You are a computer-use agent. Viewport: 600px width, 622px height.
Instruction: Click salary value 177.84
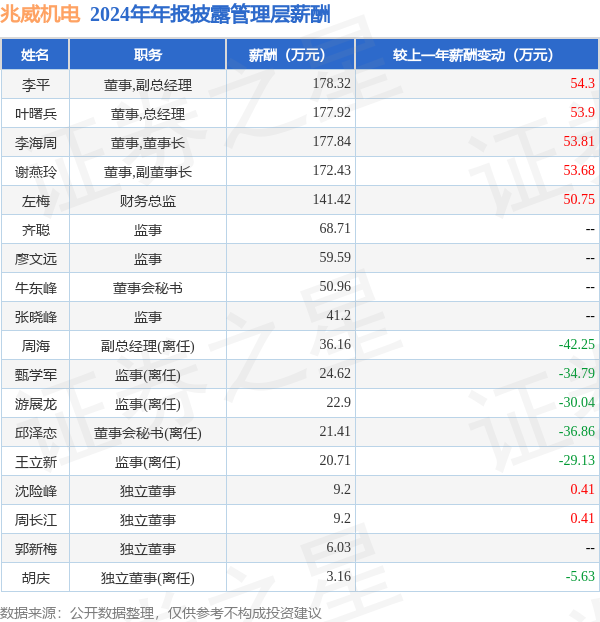tap(332, 141)
